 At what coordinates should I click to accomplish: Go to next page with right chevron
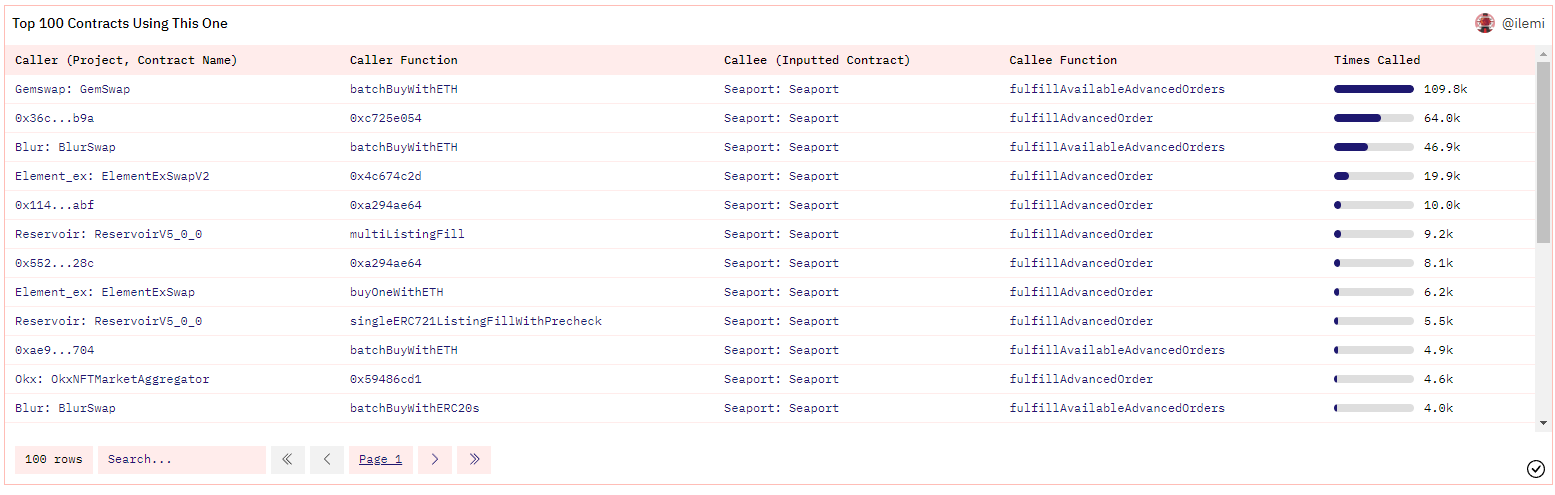coord(435,460)
